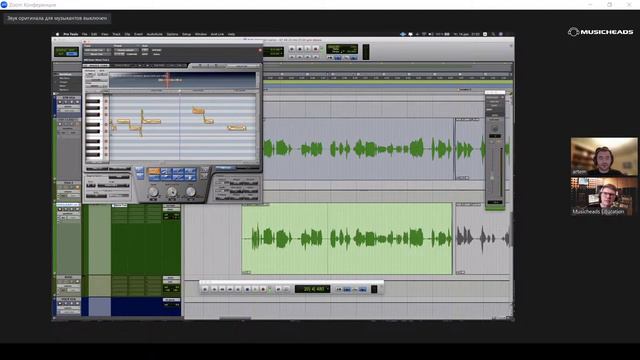Click the original sound disabled notification in Zoom
Viewport: 640px width, 360px height.
57,18
